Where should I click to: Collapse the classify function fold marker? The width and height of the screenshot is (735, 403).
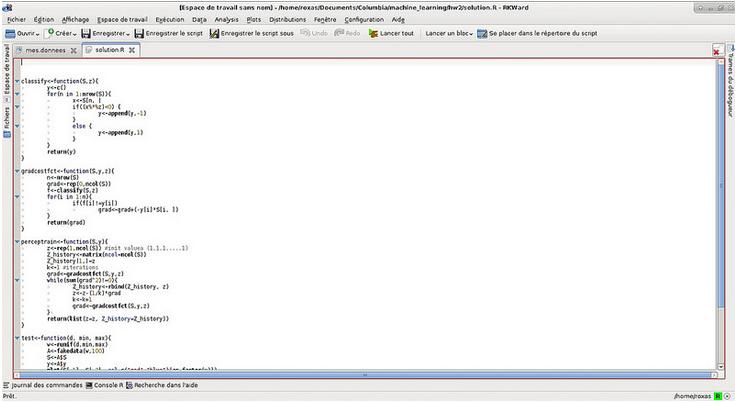pyautogui.click(x=17, y=81)
